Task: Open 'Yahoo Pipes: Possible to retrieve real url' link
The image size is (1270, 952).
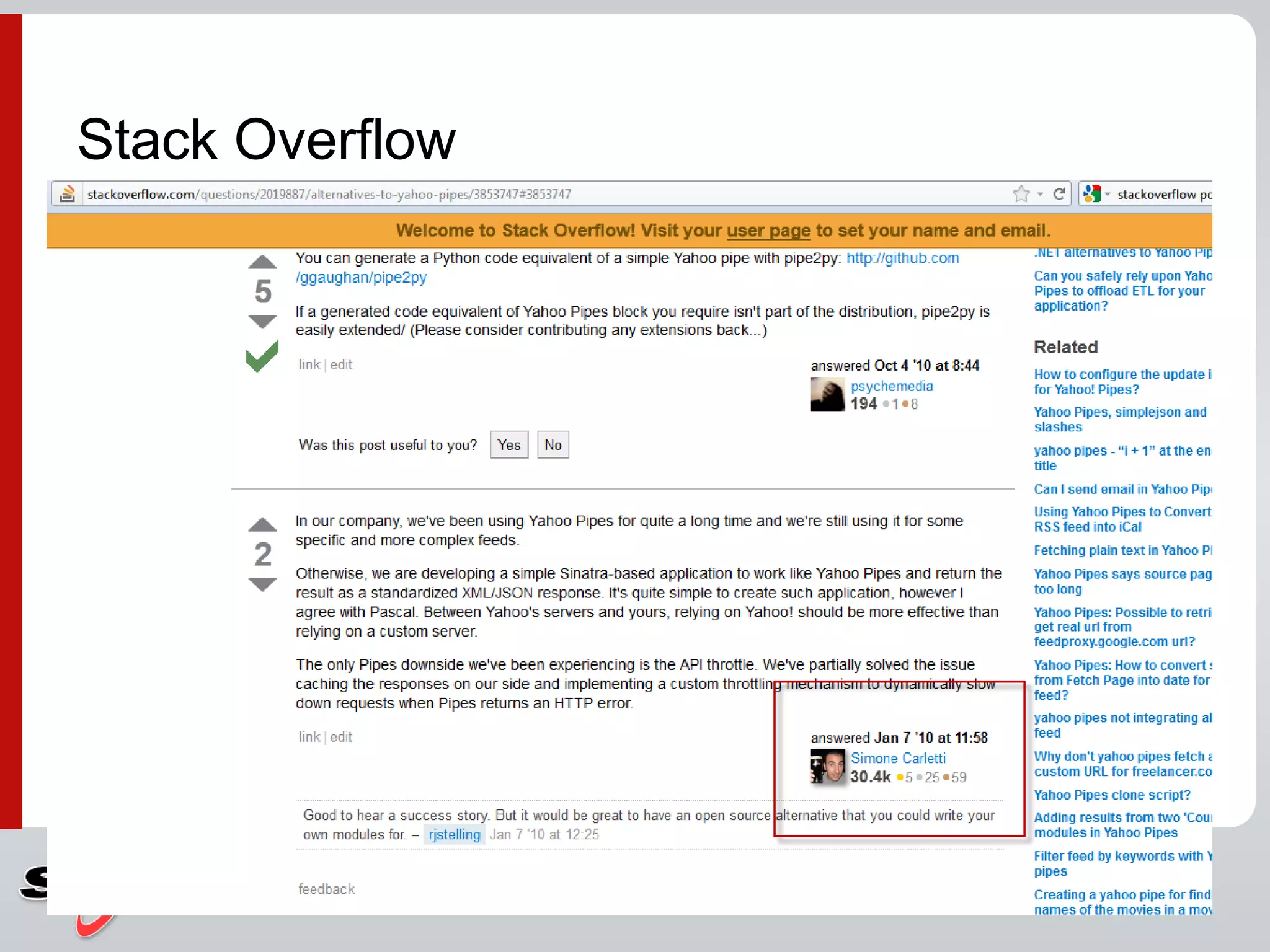Action: click(x=1122, y=627)
